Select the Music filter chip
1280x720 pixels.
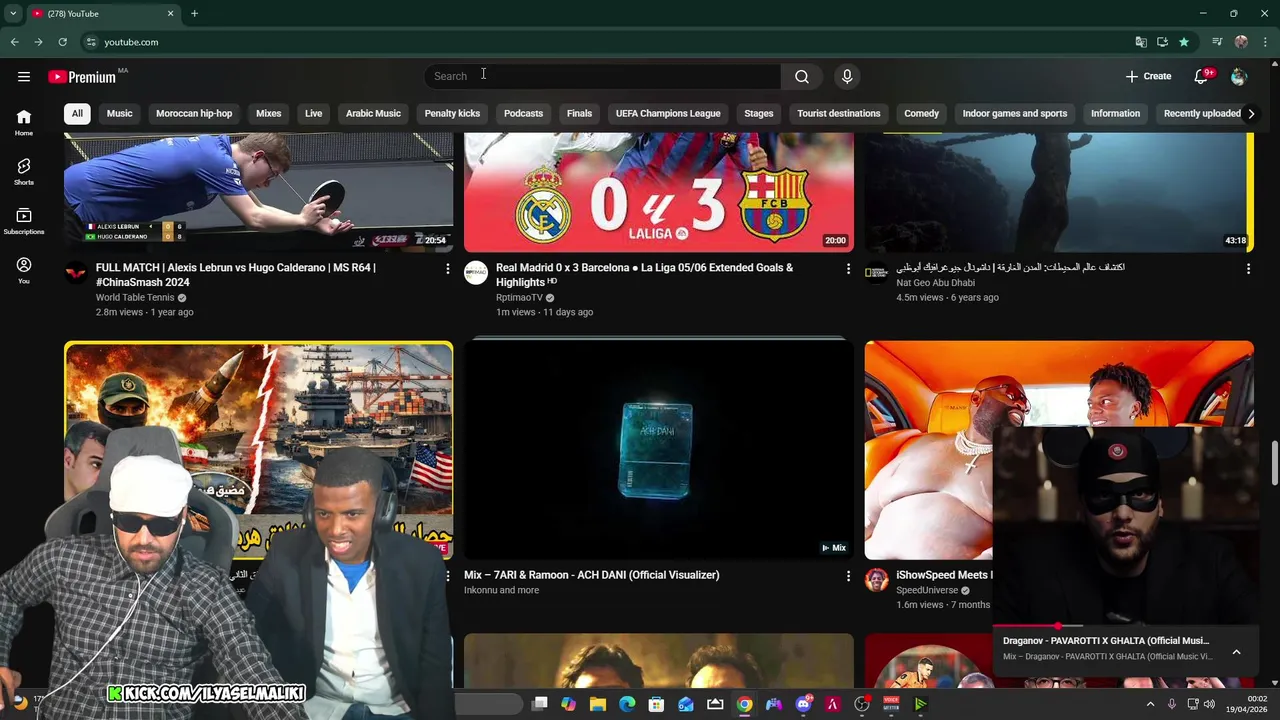point(119,113)
